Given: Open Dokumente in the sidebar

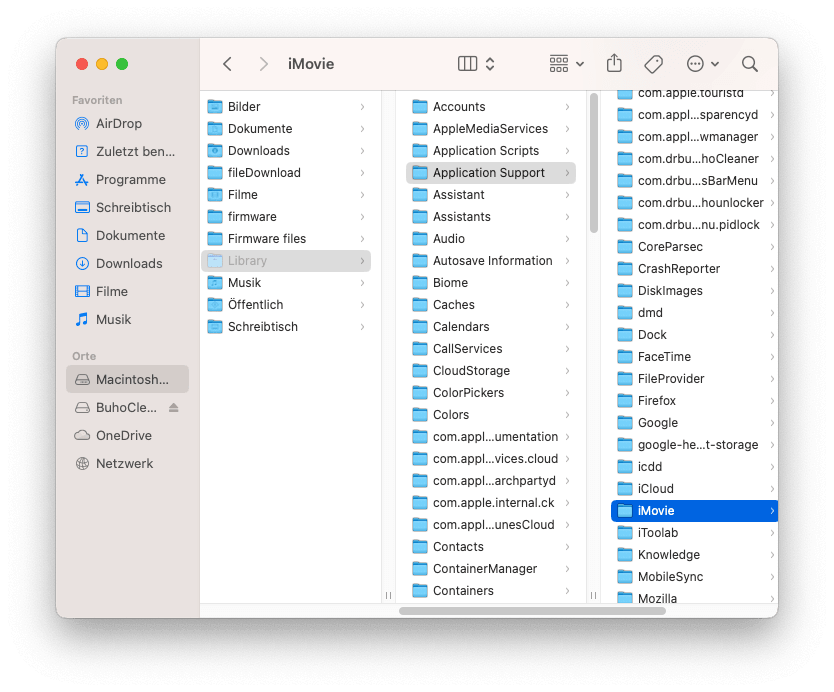Looking at the screenshot, I should point(127,235).
